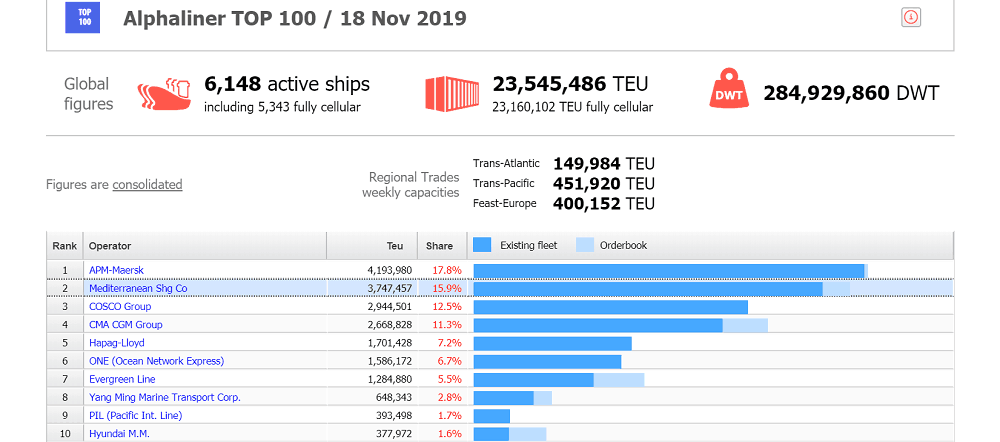Select Mediterranean Shg Co operator

pyautogui.click(x=138, y=288)
